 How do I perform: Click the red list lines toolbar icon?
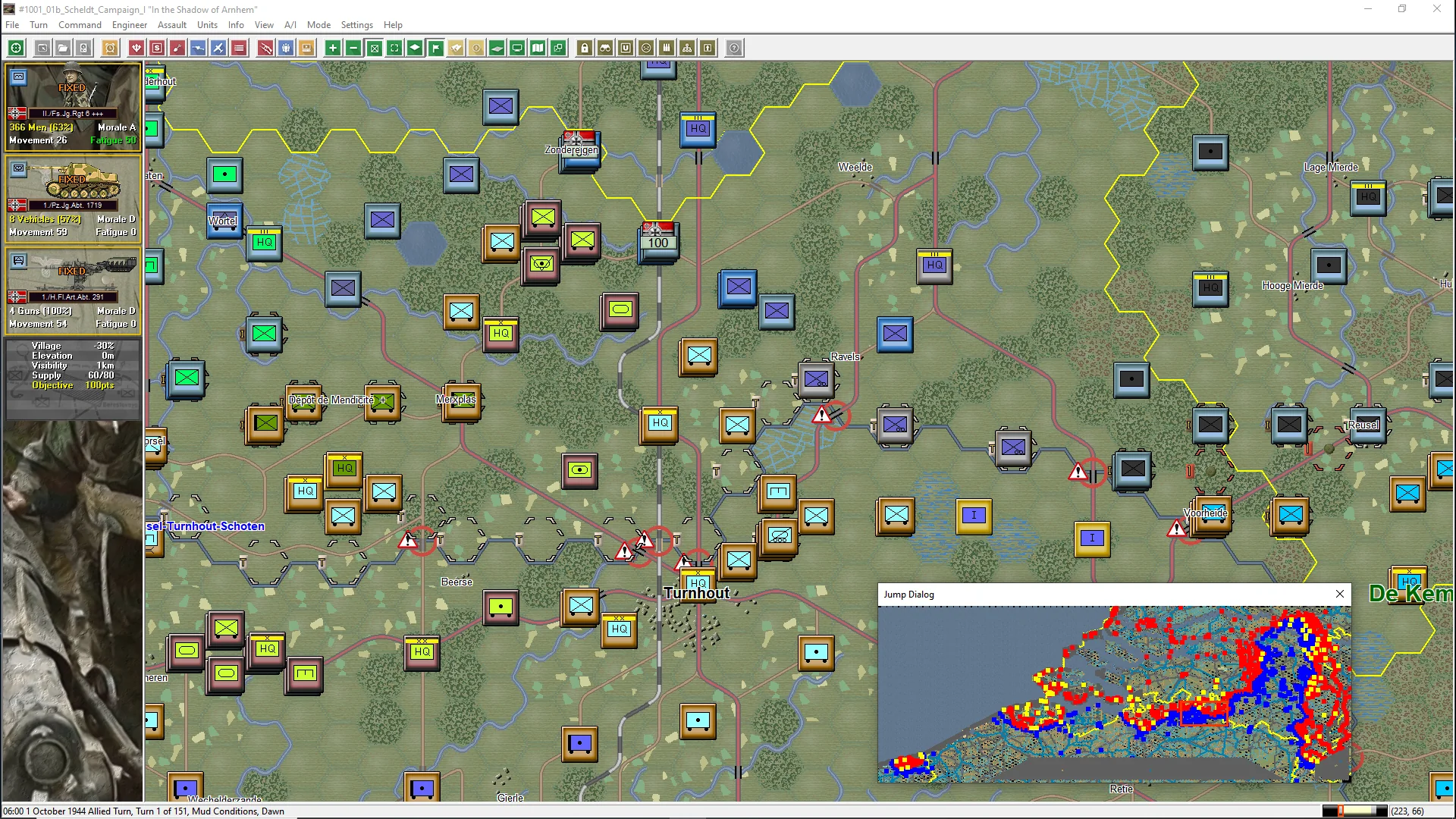(239, 48)
